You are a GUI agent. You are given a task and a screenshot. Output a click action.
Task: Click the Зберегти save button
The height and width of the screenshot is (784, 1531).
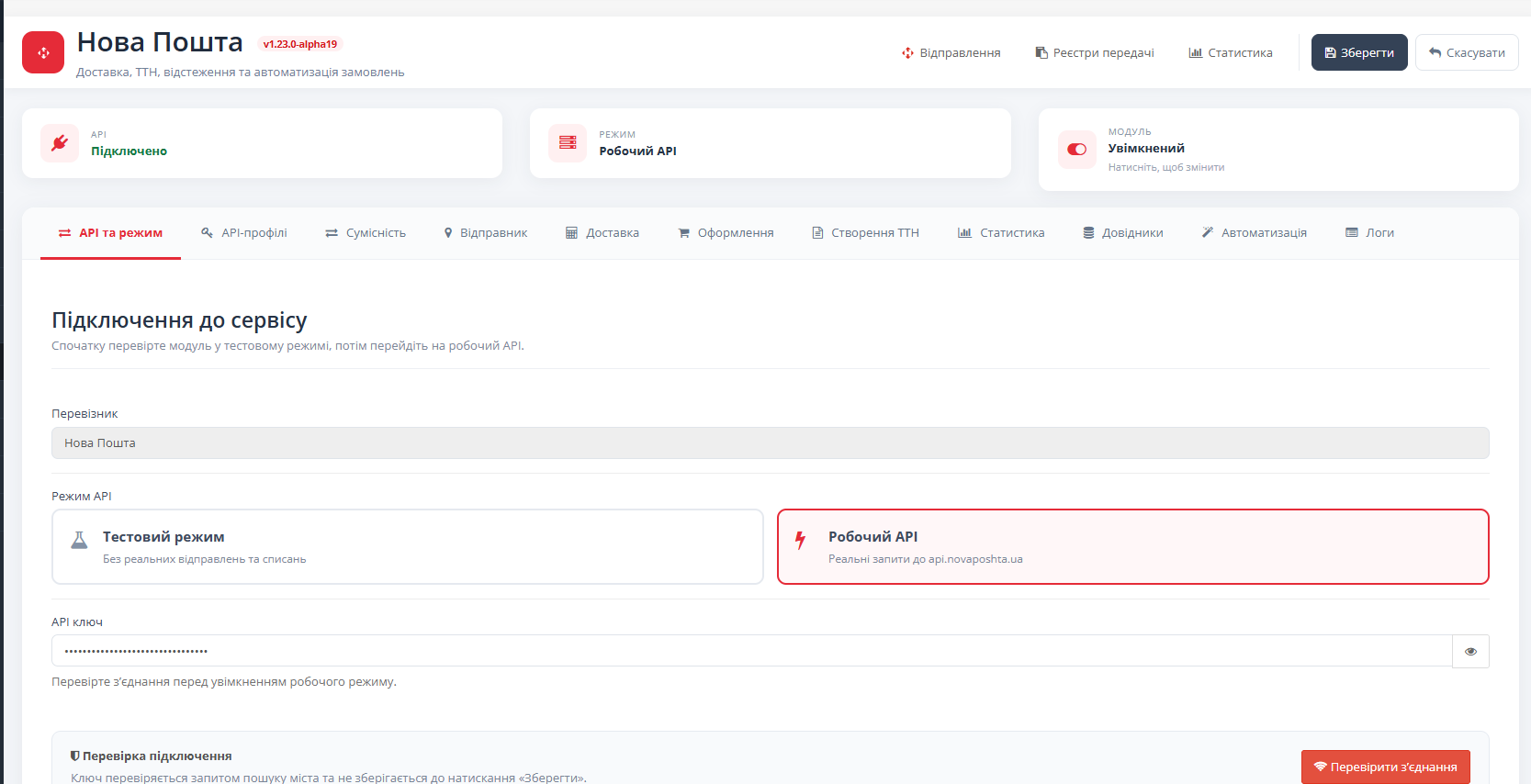tap(1359, 52)
